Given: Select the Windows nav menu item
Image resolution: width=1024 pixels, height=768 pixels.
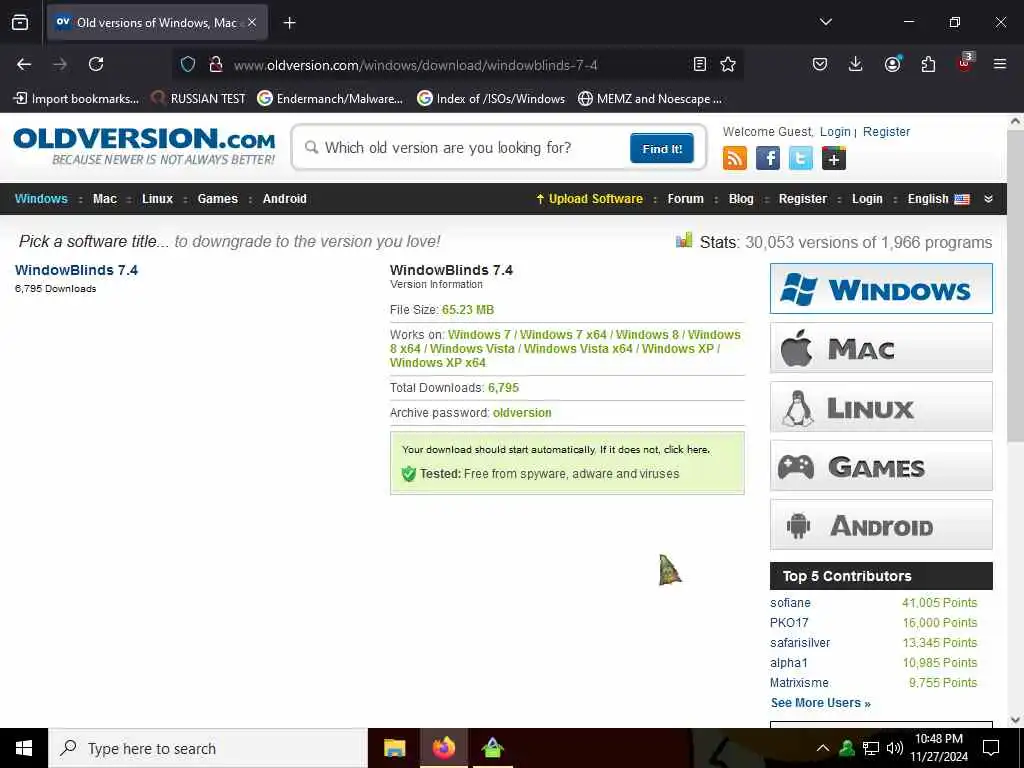Looking at the screenshot, I should (x=41, y=199).
